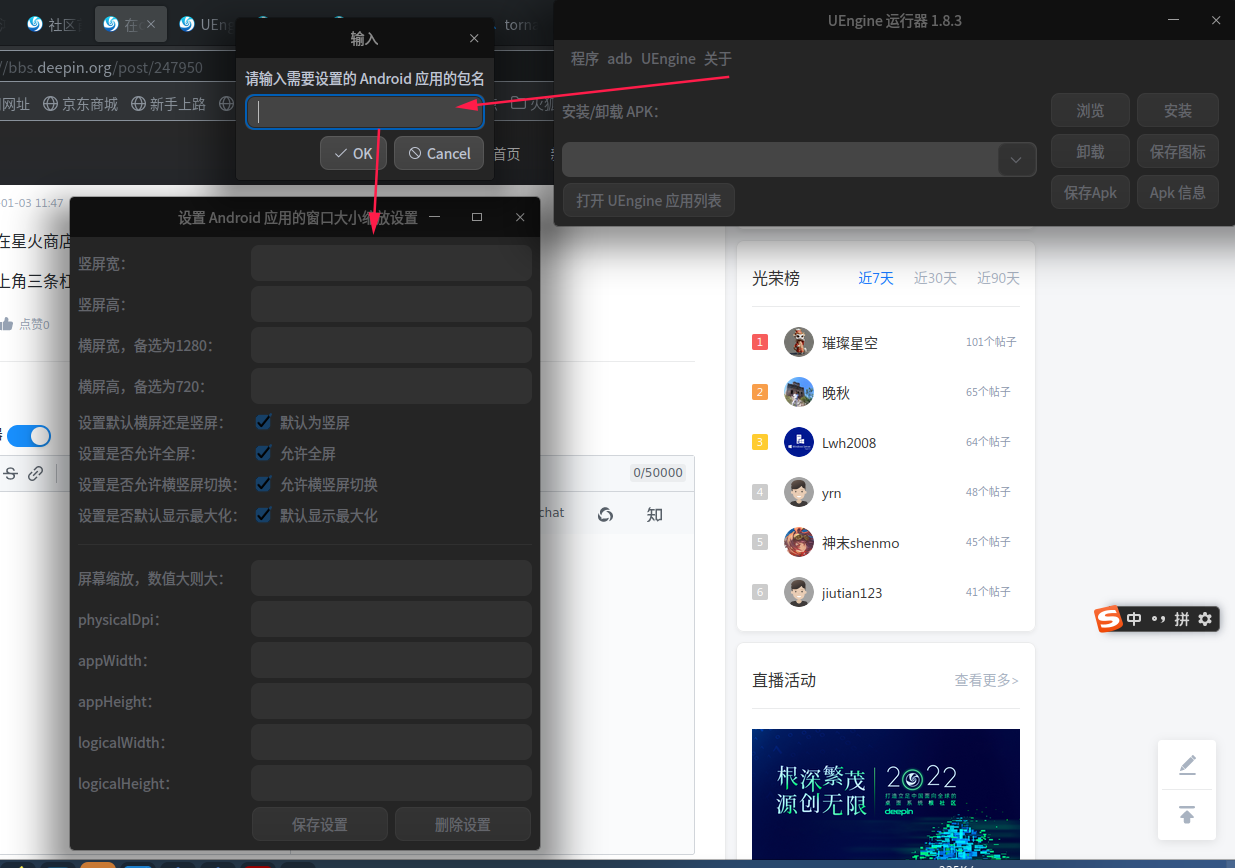The width and height of the screenshot is (1235, 868).
Task: Disable 允许全屏 checkbox
Action: coord(263,452)
